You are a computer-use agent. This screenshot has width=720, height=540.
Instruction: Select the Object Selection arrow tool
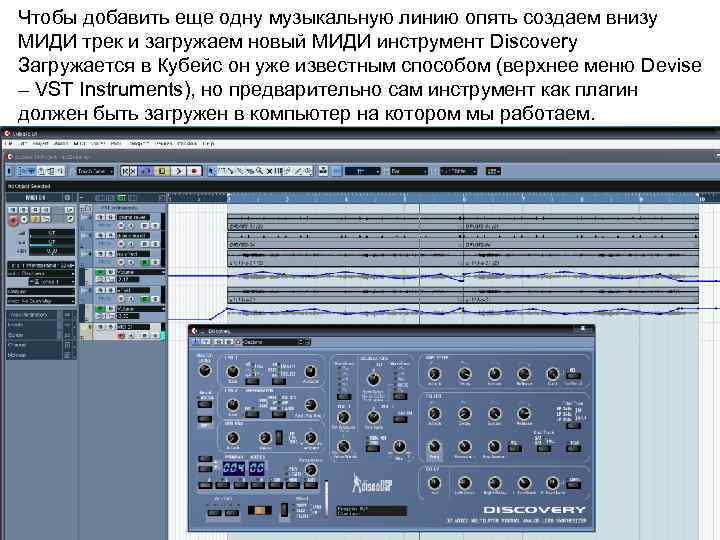pyautogui.click(x=211, y=171)
